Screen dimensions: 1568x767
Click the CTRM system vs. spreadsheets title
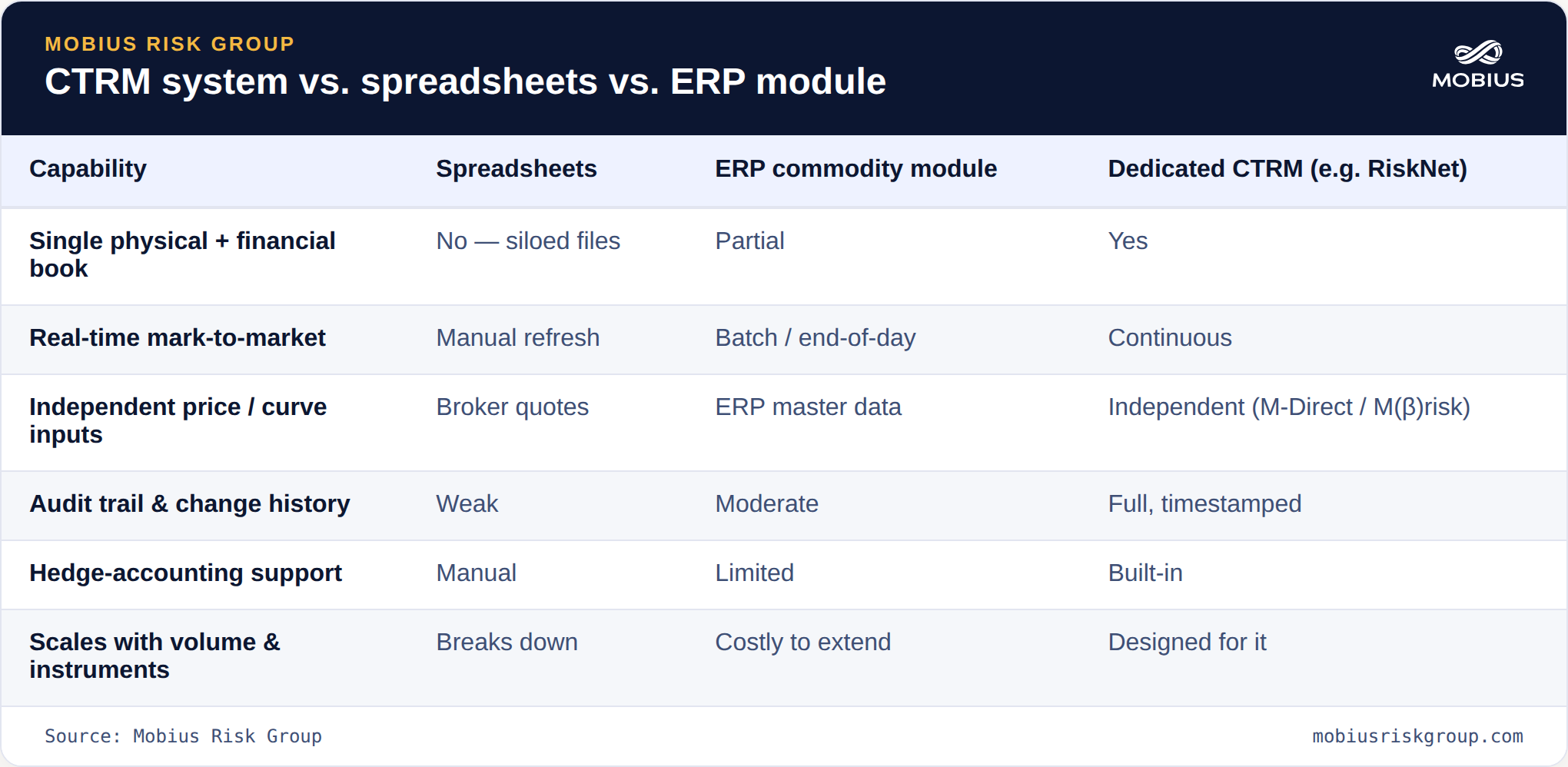point(465,81)
